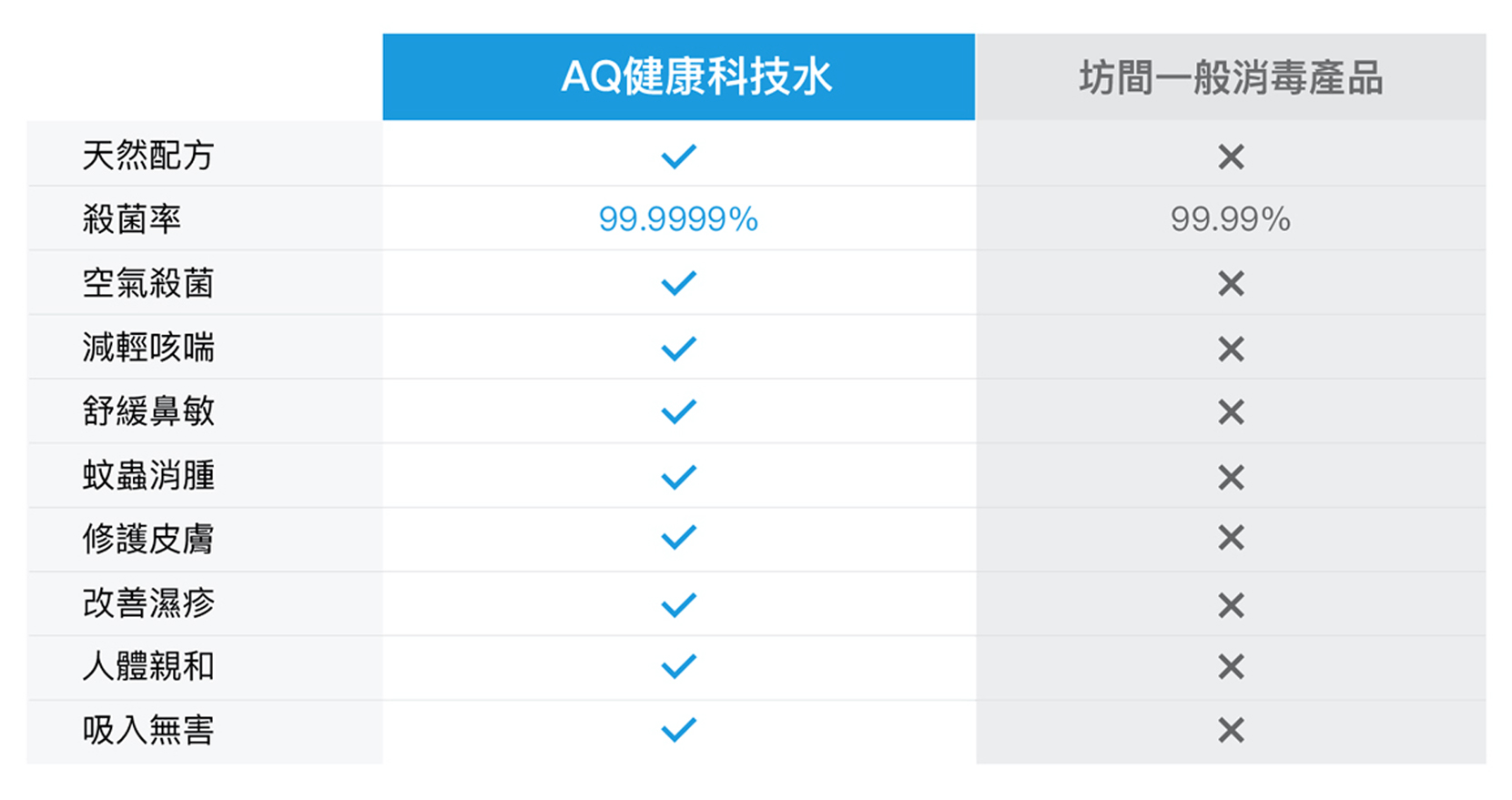Click the X mark in the 吸入無害 row
The image size is (1512, 800).
[x=1231, y=730]
